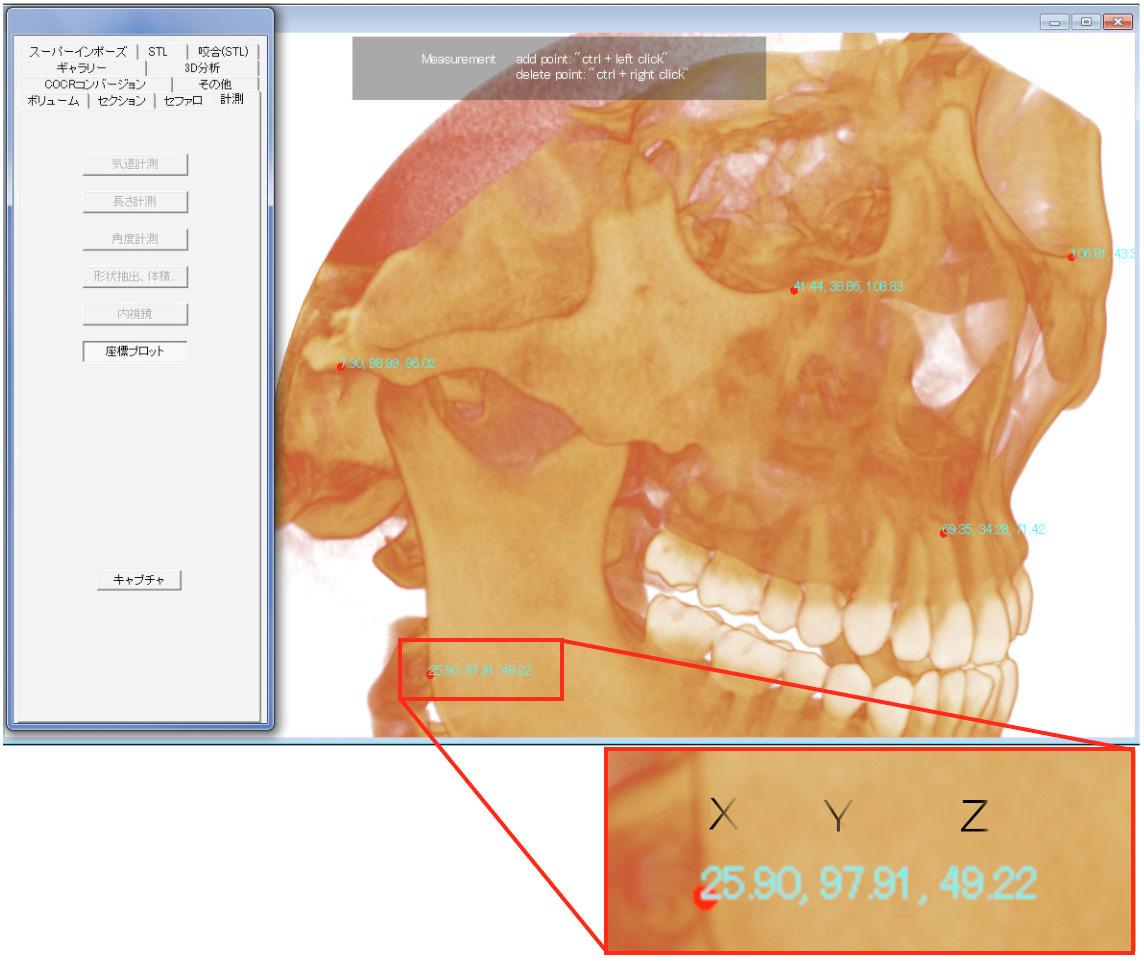Viewport: 1144px width, 961px height.
Task: Activate the 座標プロット button
Action: pyautogui.click(x=135, y=351)
